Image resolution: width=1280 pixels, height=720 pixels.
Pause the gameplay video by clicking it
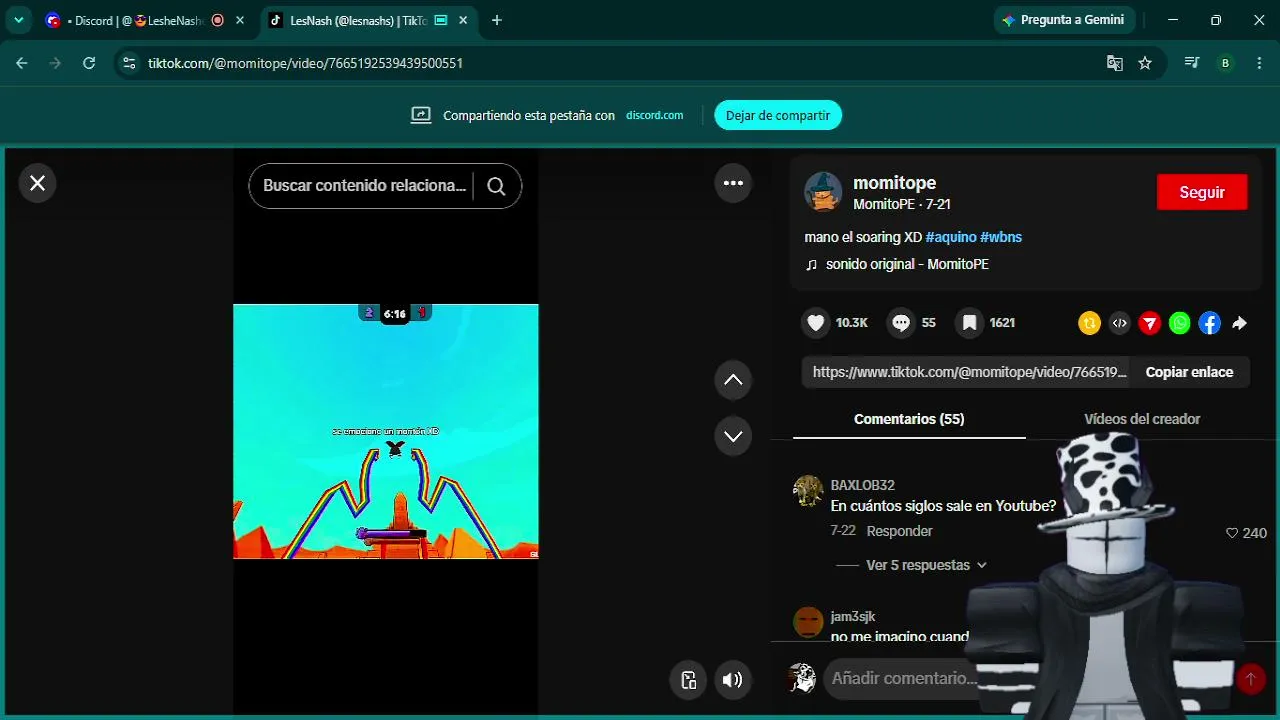coord(386,431)
